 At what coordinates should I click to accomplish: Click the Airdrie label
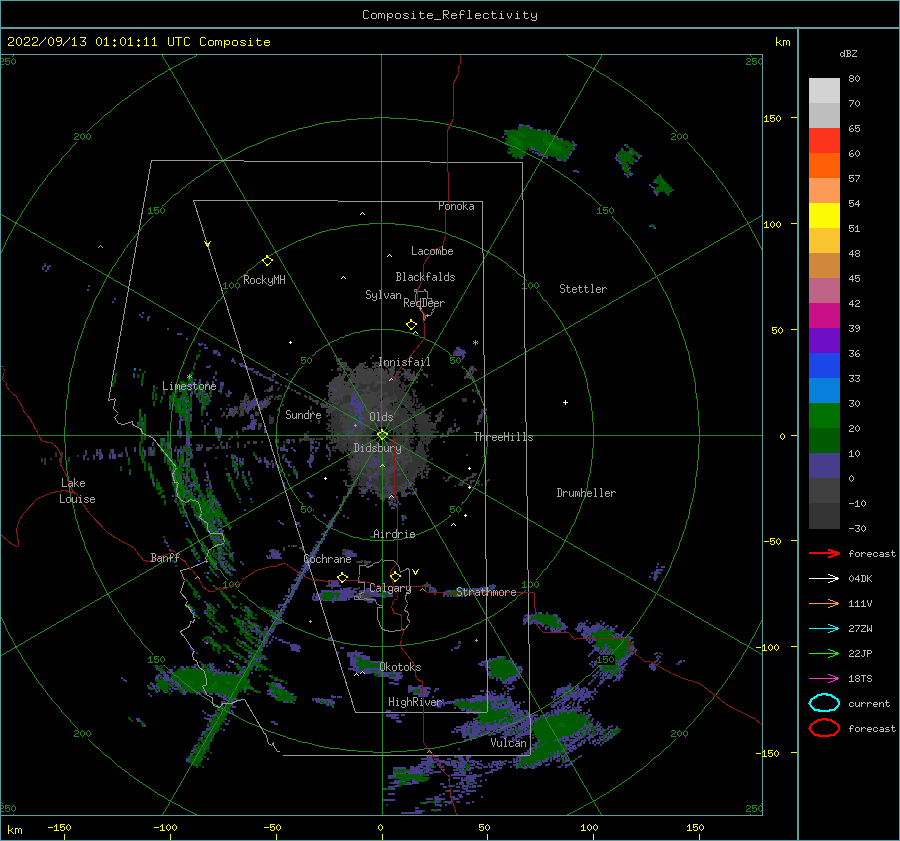(x=394, y=534)
